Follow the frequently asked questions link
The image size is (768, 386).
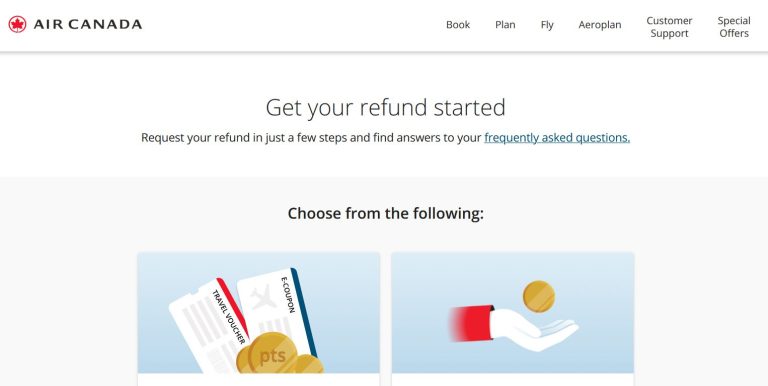(x=557, y=138)
